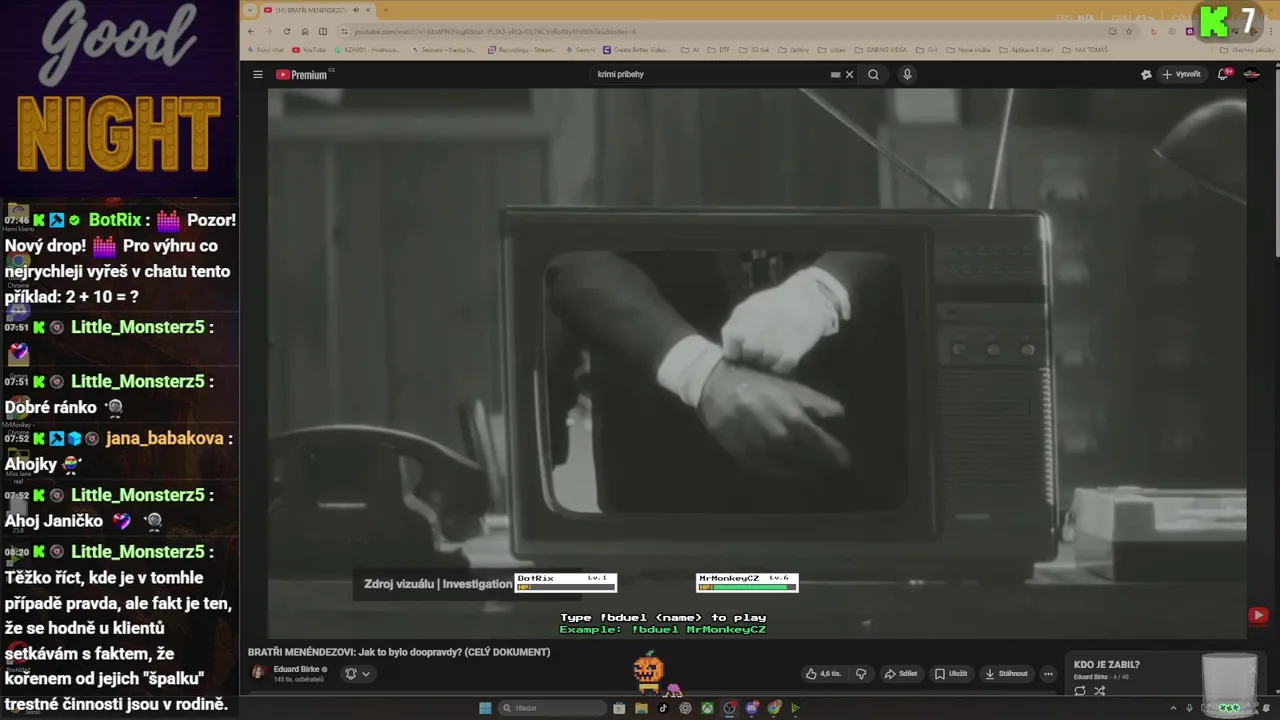
Task: Click the browser back arrow
Action: (250, 31)
